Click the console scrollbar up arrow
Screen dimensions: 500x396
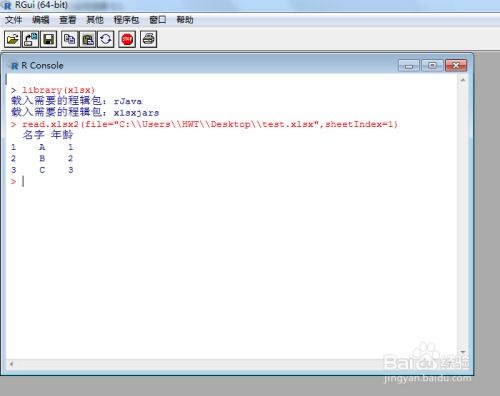pos(463,80)
